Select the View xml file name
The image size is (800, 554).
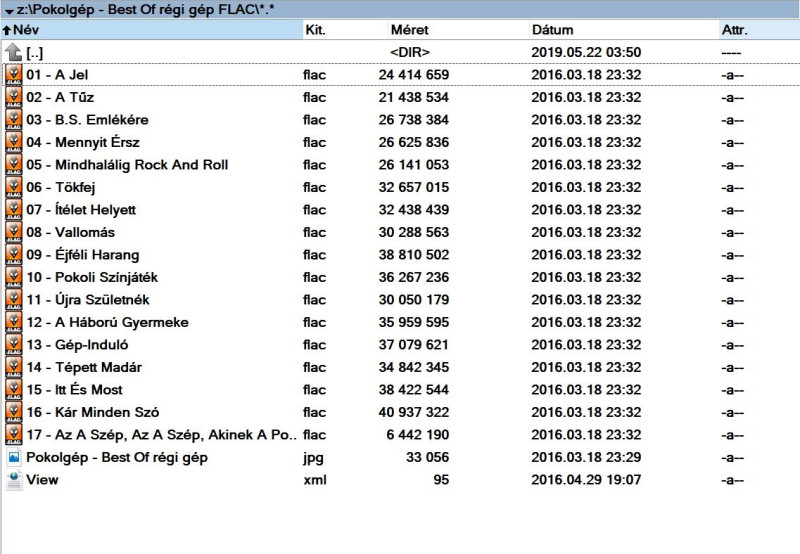(42, 480)
